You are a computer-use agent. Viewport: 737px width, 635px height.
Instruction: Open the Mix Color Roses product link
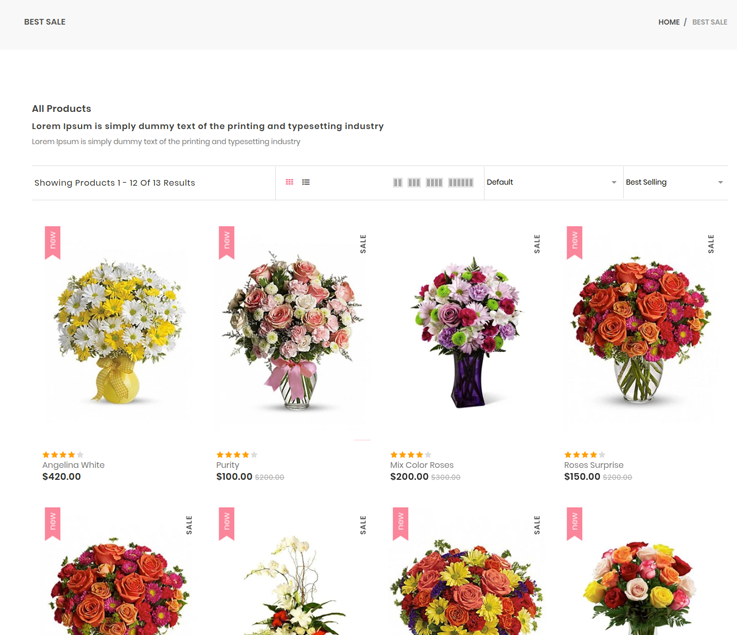pyautogui.click(x=422, y=465)
